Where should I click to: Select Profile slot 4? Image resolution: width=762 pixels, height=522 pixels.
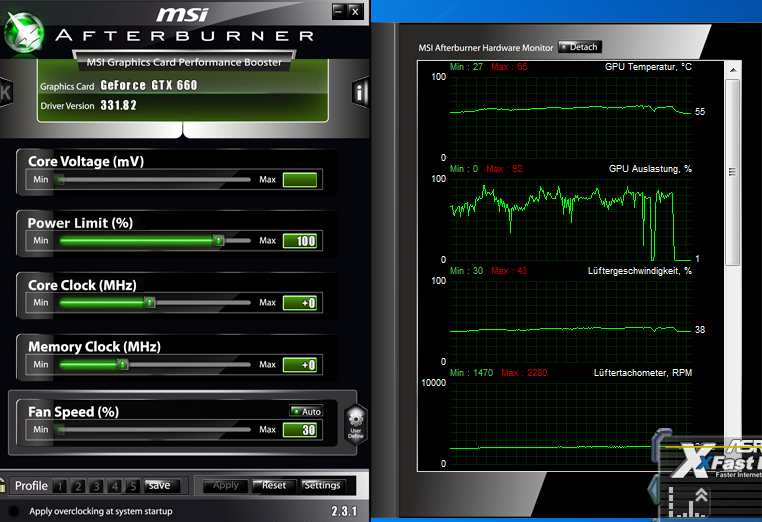115,486
